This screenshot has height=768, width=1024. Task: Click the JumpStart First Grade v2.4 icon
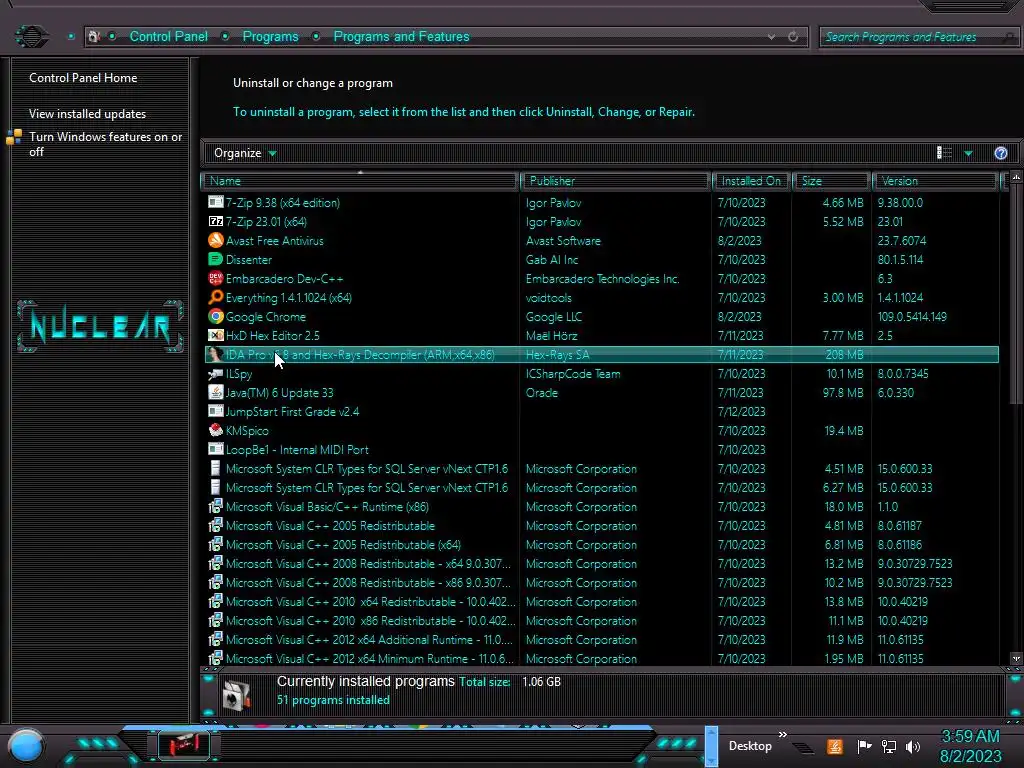216,411
